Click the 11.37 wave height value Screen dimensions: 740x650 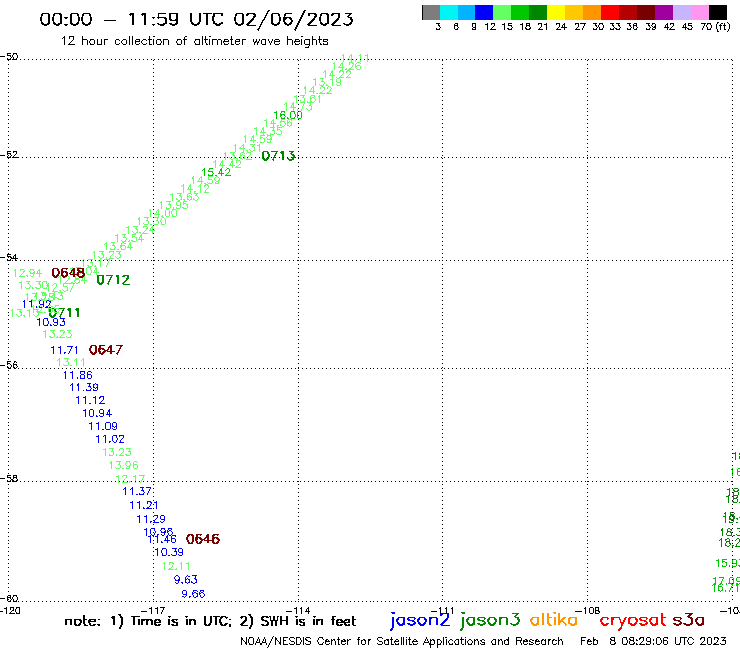137,491
